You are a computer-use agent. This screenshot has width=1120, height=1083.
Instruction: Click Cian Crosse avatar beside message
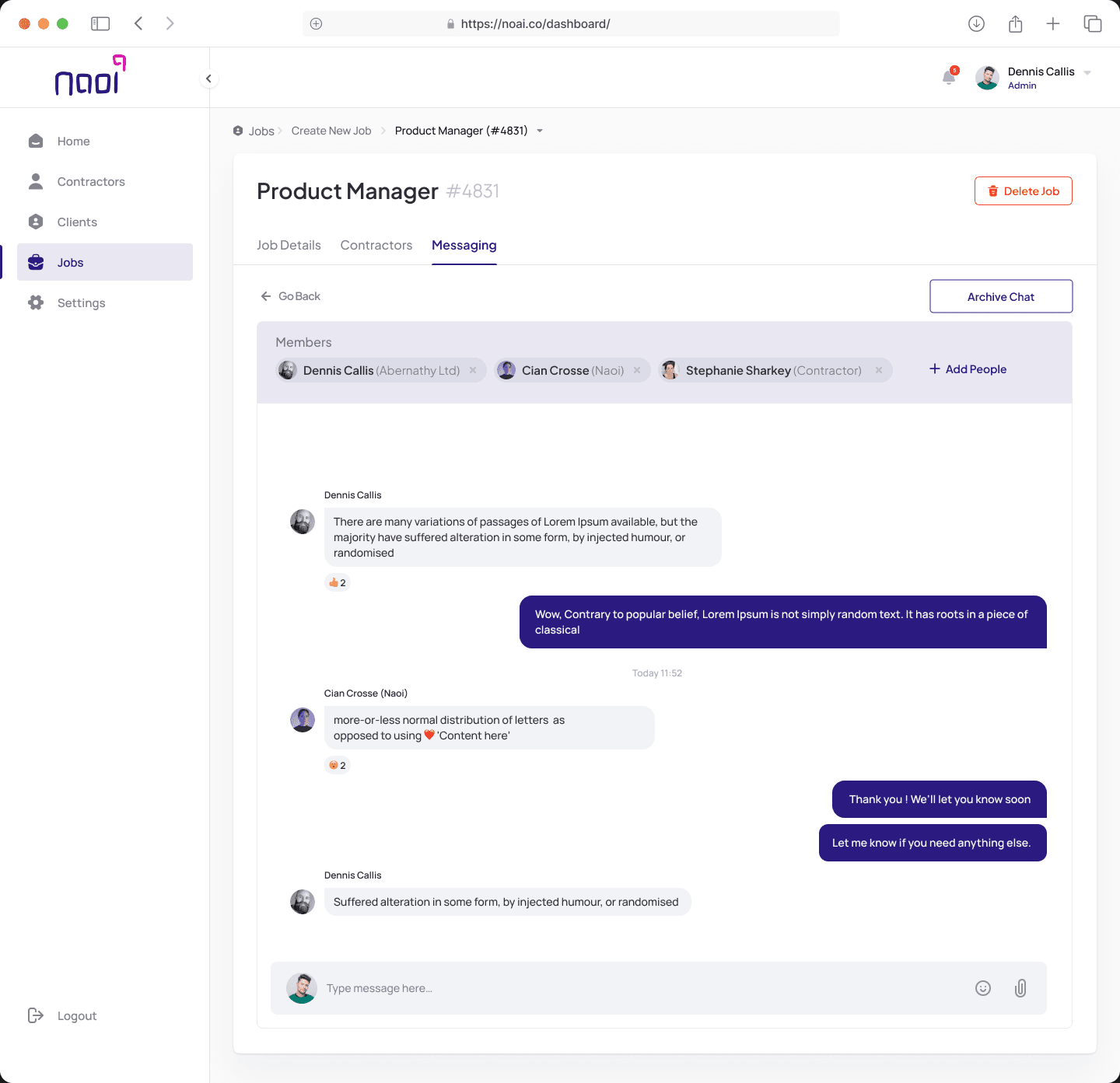(303, 720)
